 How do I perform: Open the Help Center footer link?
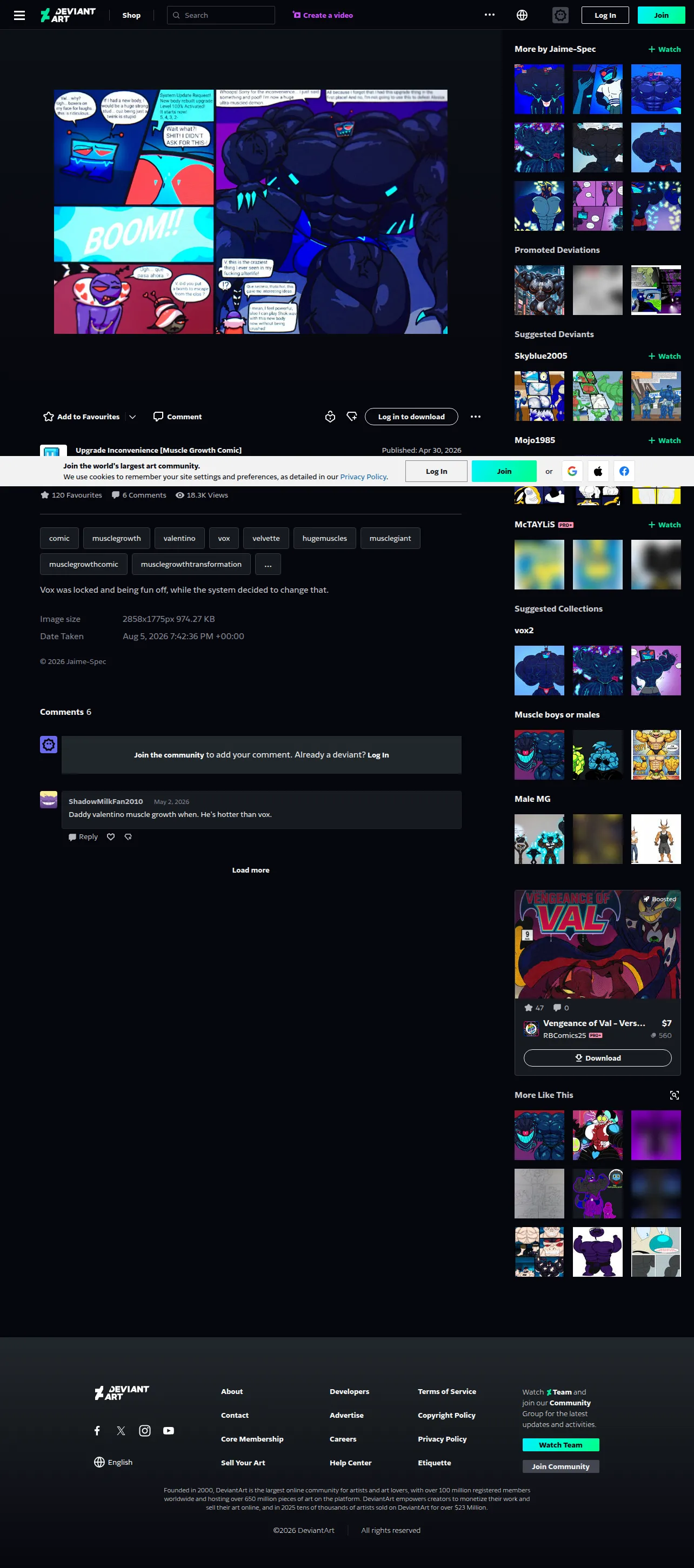tap(351, 1463)
